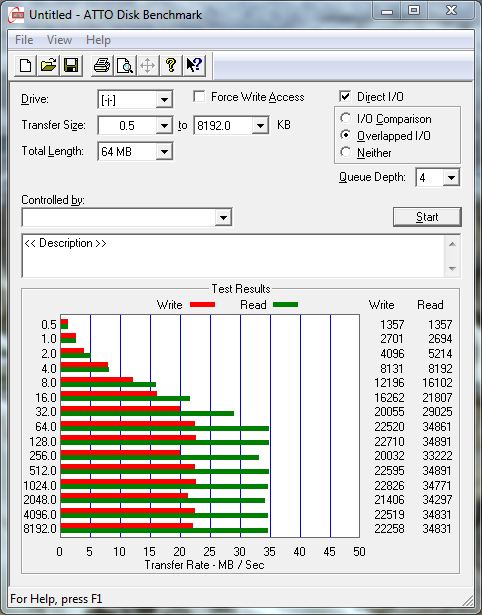Click the ATTO app icon in title bar

coord(16,15)
